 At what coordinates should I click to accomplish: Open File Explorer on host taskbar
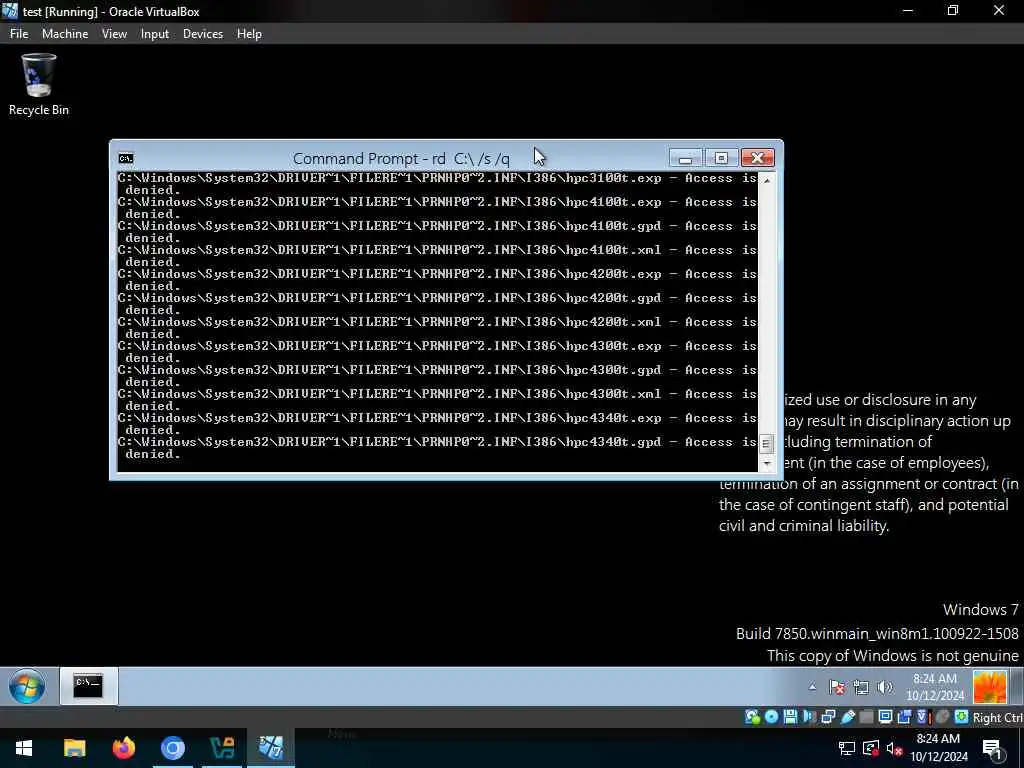coord(74,748)
